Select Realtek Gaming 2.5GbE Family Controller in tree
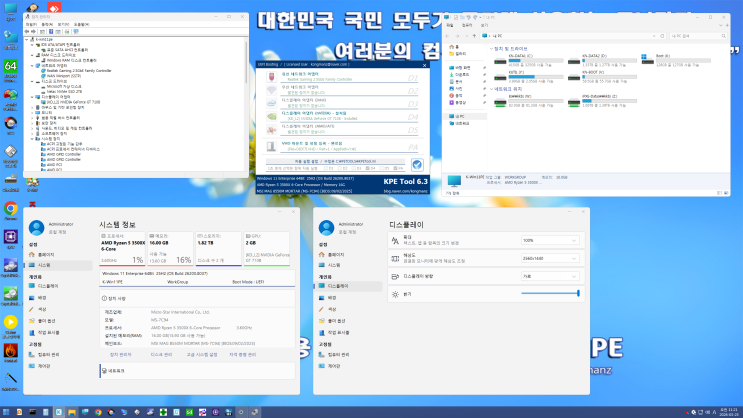This screenshot has height=418, width=743. pyautogui.click(x=76, y=71)
